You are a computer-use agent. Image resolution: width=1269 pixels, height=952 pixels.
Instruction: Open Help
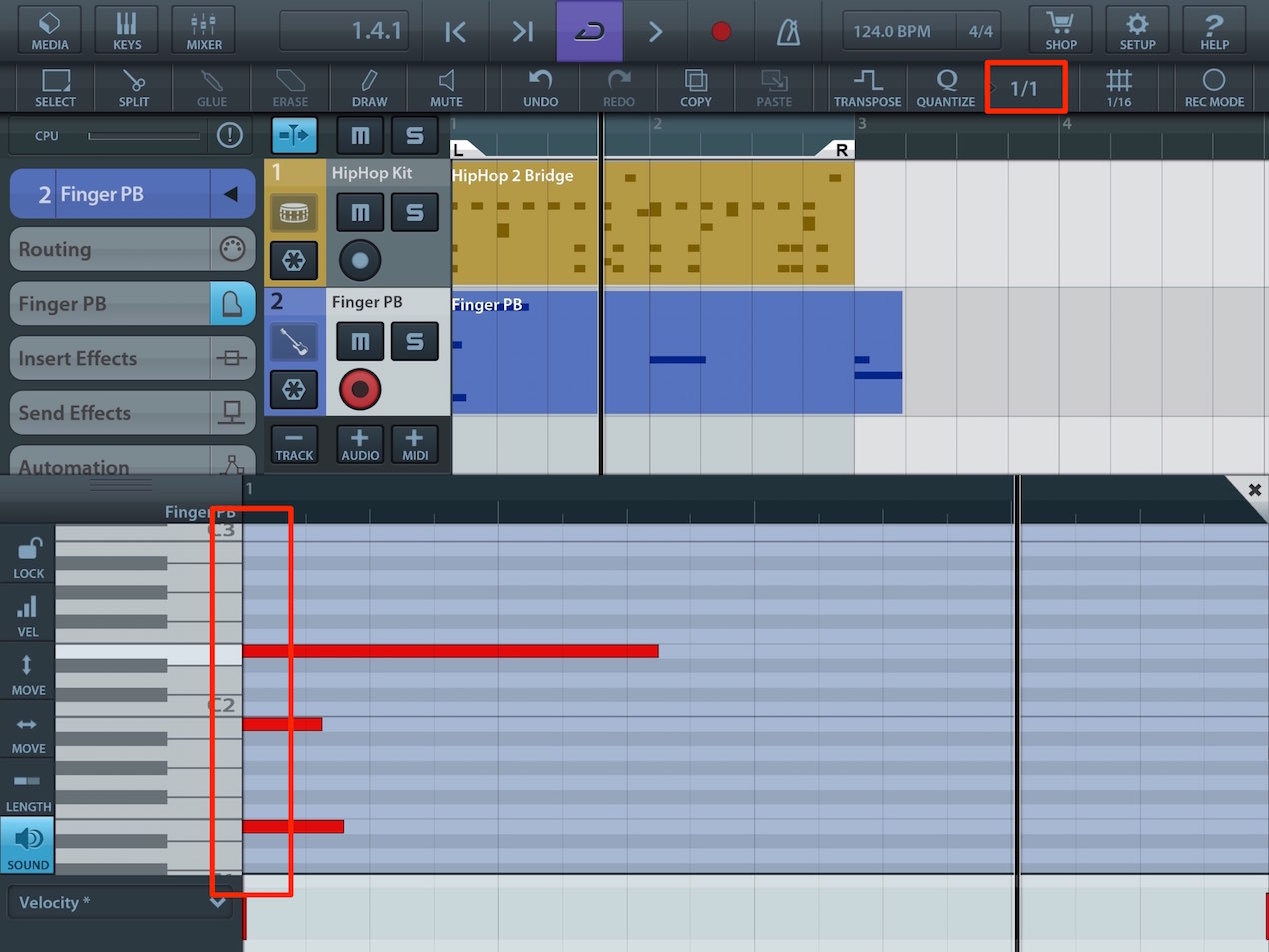pos(1214,30)
